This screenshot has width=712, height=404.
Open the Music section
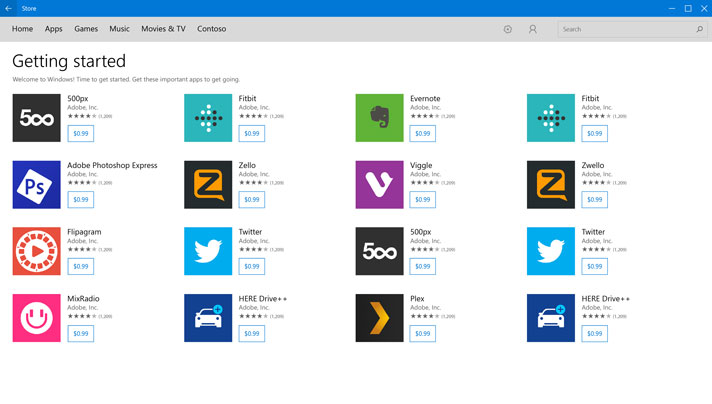pos(119,29)
